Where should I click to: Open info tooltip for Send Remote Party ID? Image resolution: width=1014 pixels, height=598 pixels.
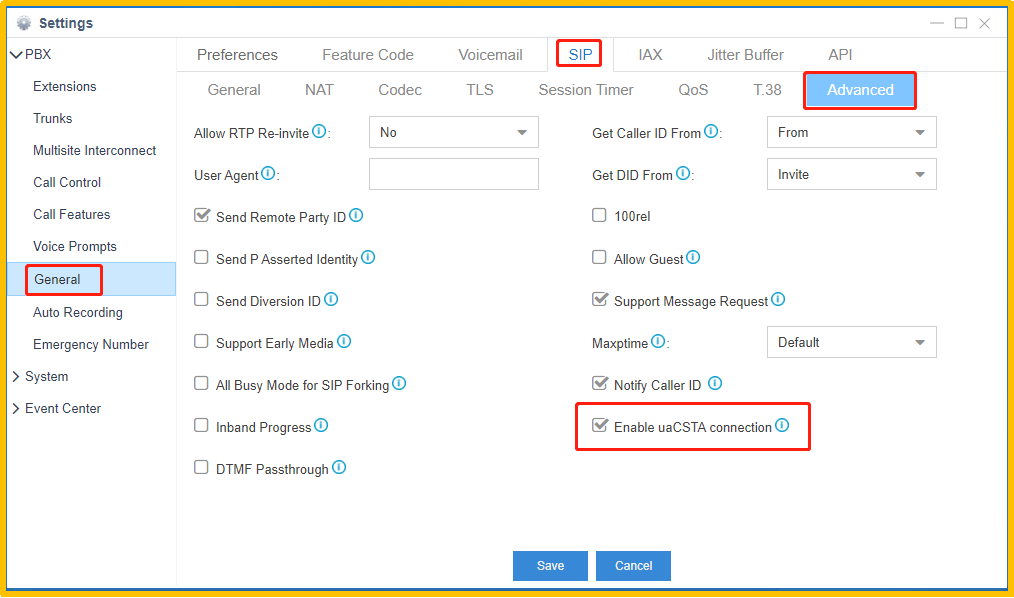(x=356, y=215)
